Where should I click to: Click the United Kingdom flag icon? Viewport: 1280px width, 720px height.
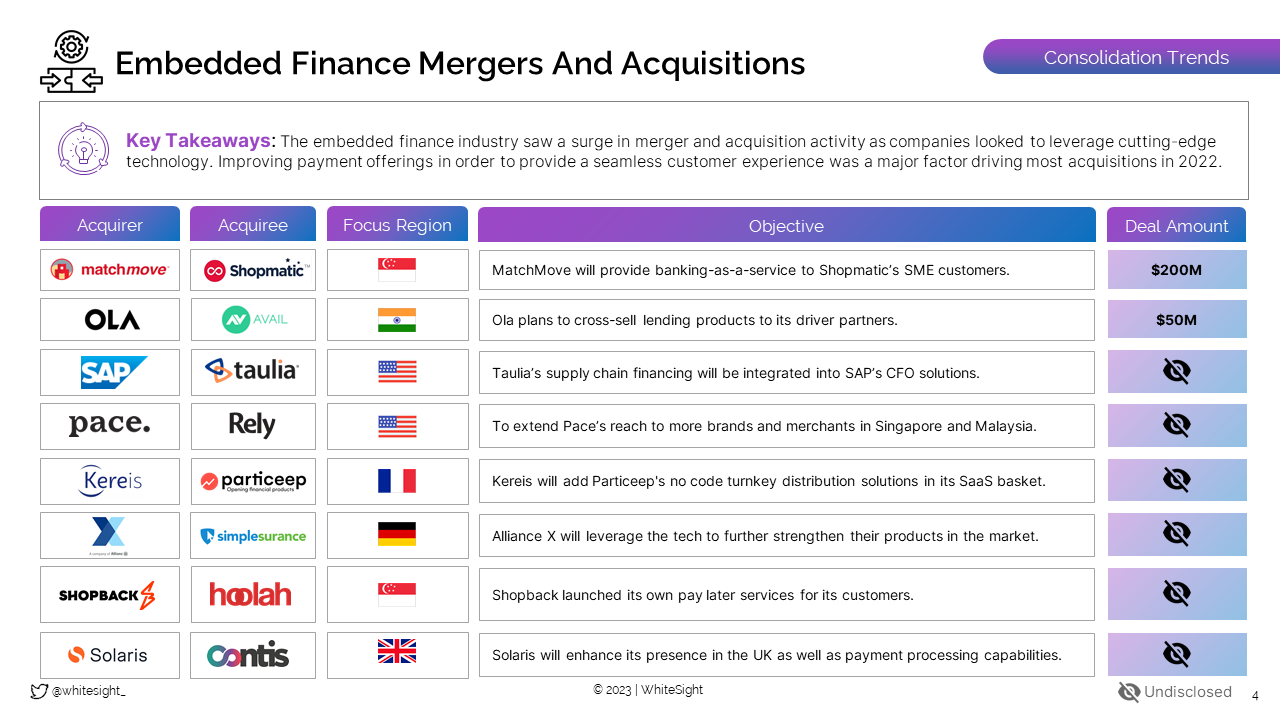(x=397, y=652)
